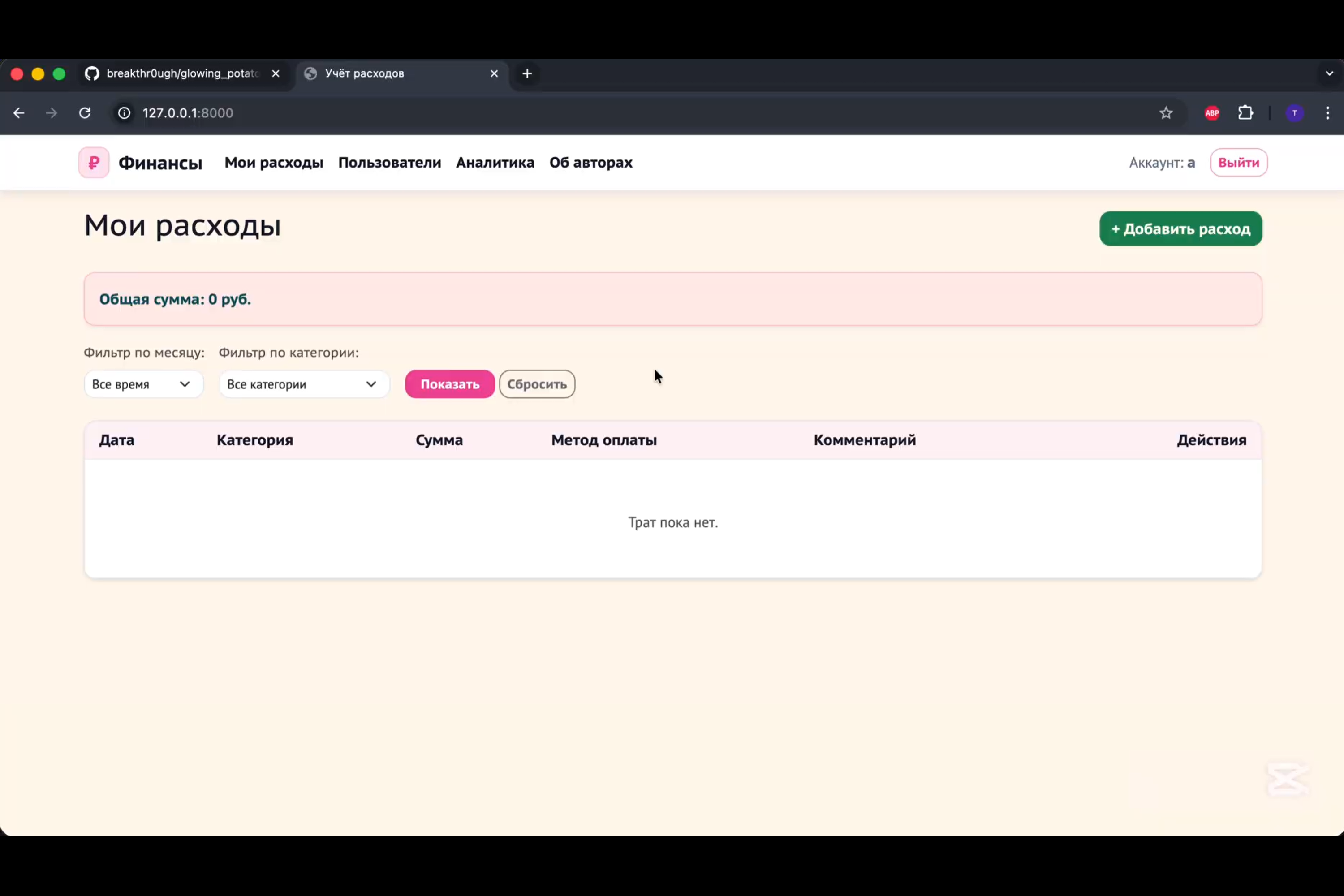This screenshot has width=1344, height=896.
Task: Open the Chrome profile avatar
Action: pyautogui.click(x=1294, y=113)
